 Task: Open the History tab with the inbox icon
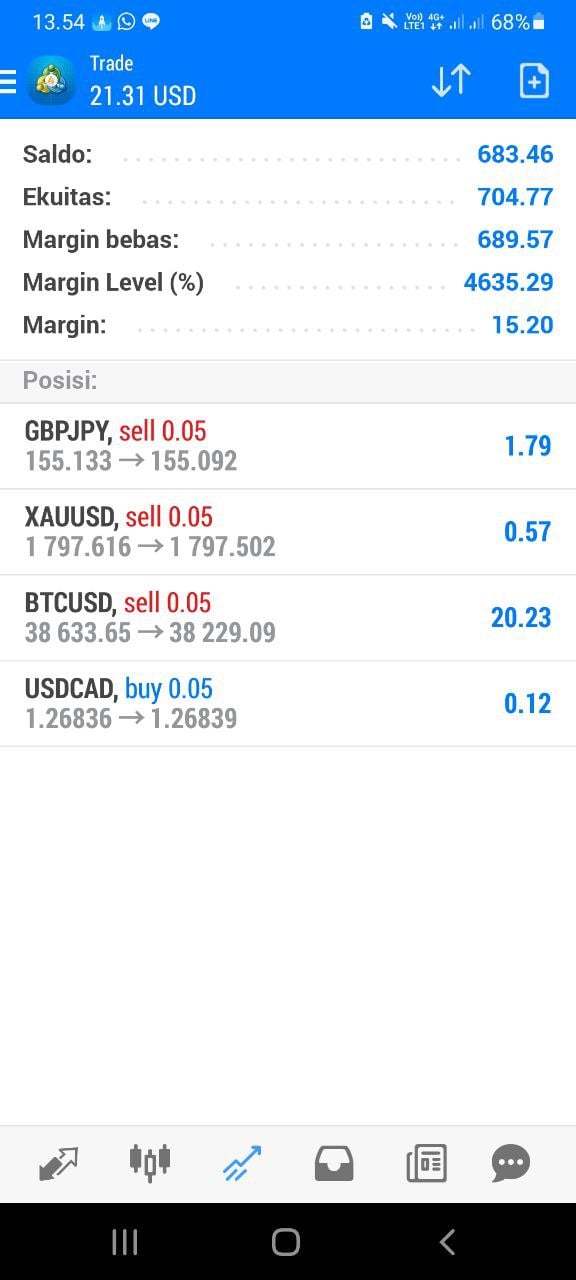334,1163
